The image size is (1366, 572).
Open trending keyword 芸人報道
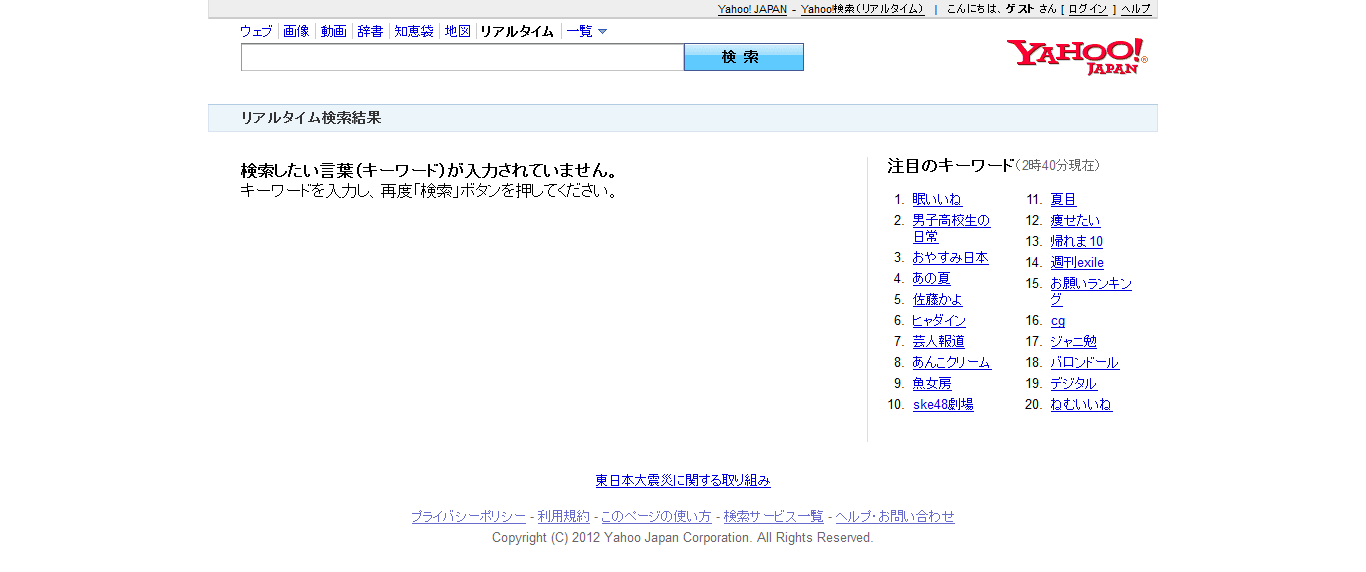938,342
